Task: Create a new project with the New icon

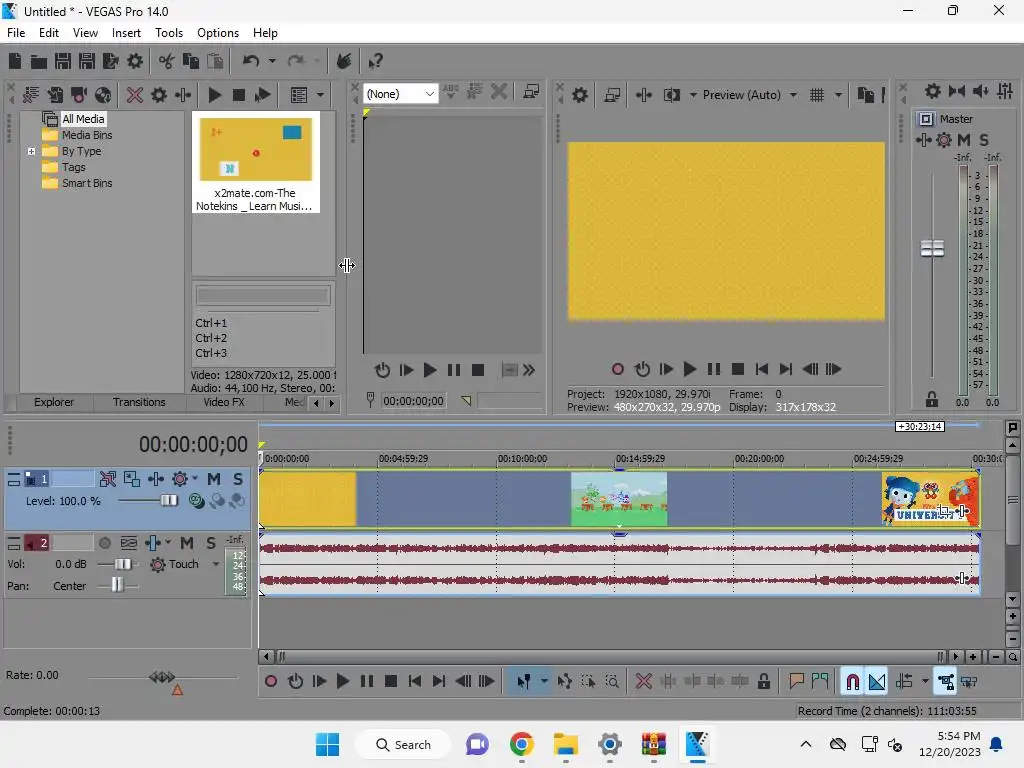Action: [14, 61]
